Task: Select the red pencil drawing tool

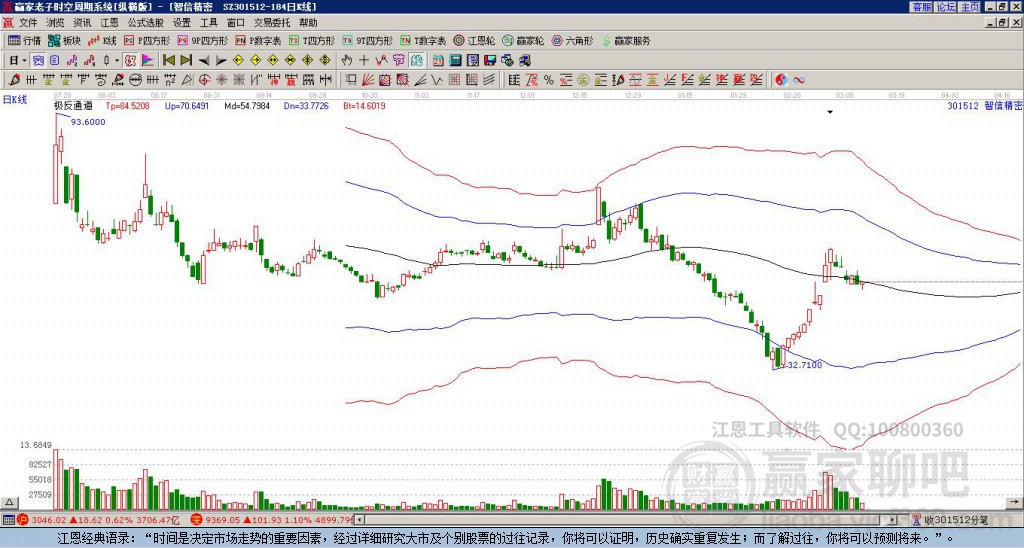Action: click(14, 80)
